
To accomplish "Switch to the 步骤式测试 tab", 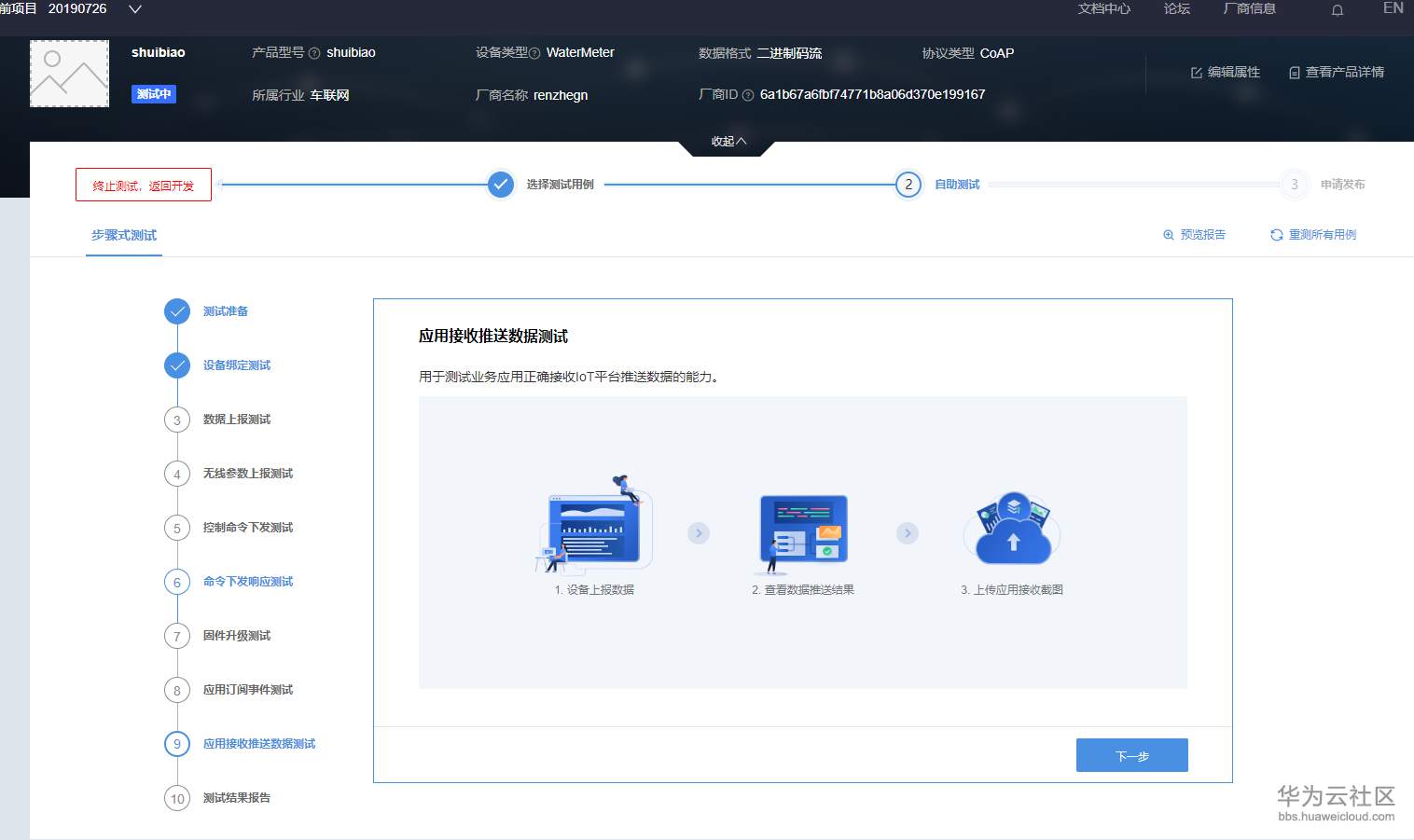I will click(124, 235).
